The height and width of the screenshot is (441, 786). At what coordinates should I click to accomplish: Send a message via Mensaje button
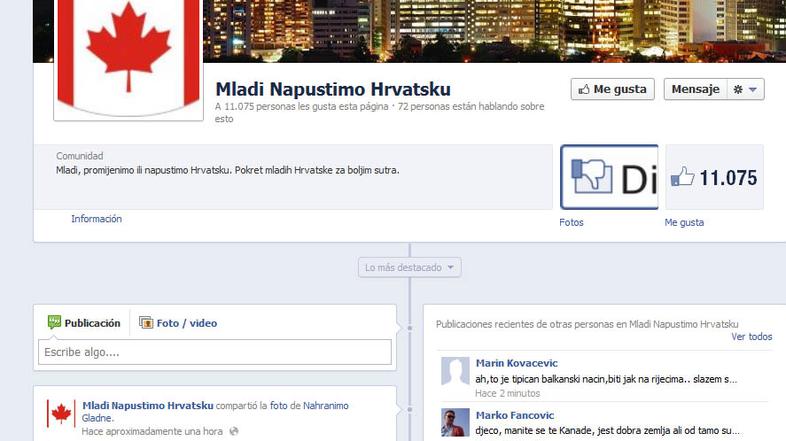[x=695, y=89]
